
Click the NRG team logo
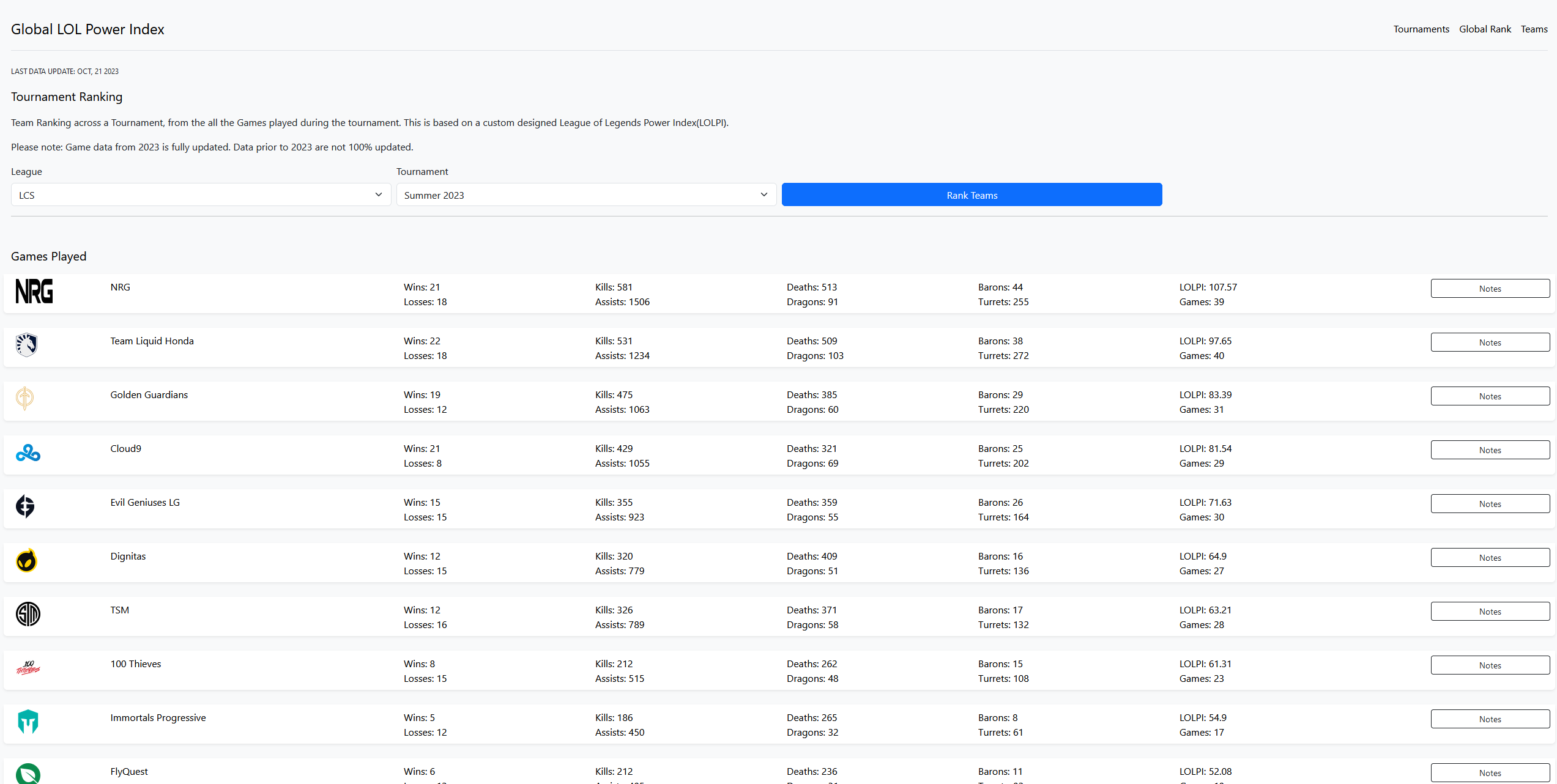coord(34,291)
